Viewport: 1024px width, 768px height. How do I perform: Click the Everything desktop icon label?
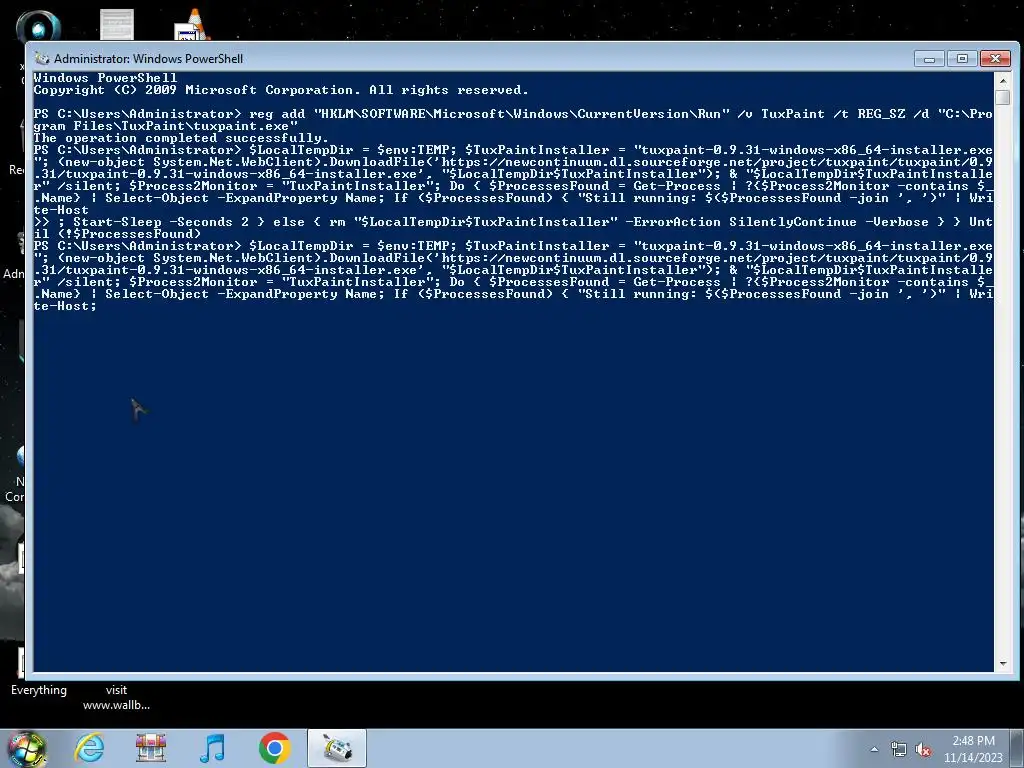[39, 690]
